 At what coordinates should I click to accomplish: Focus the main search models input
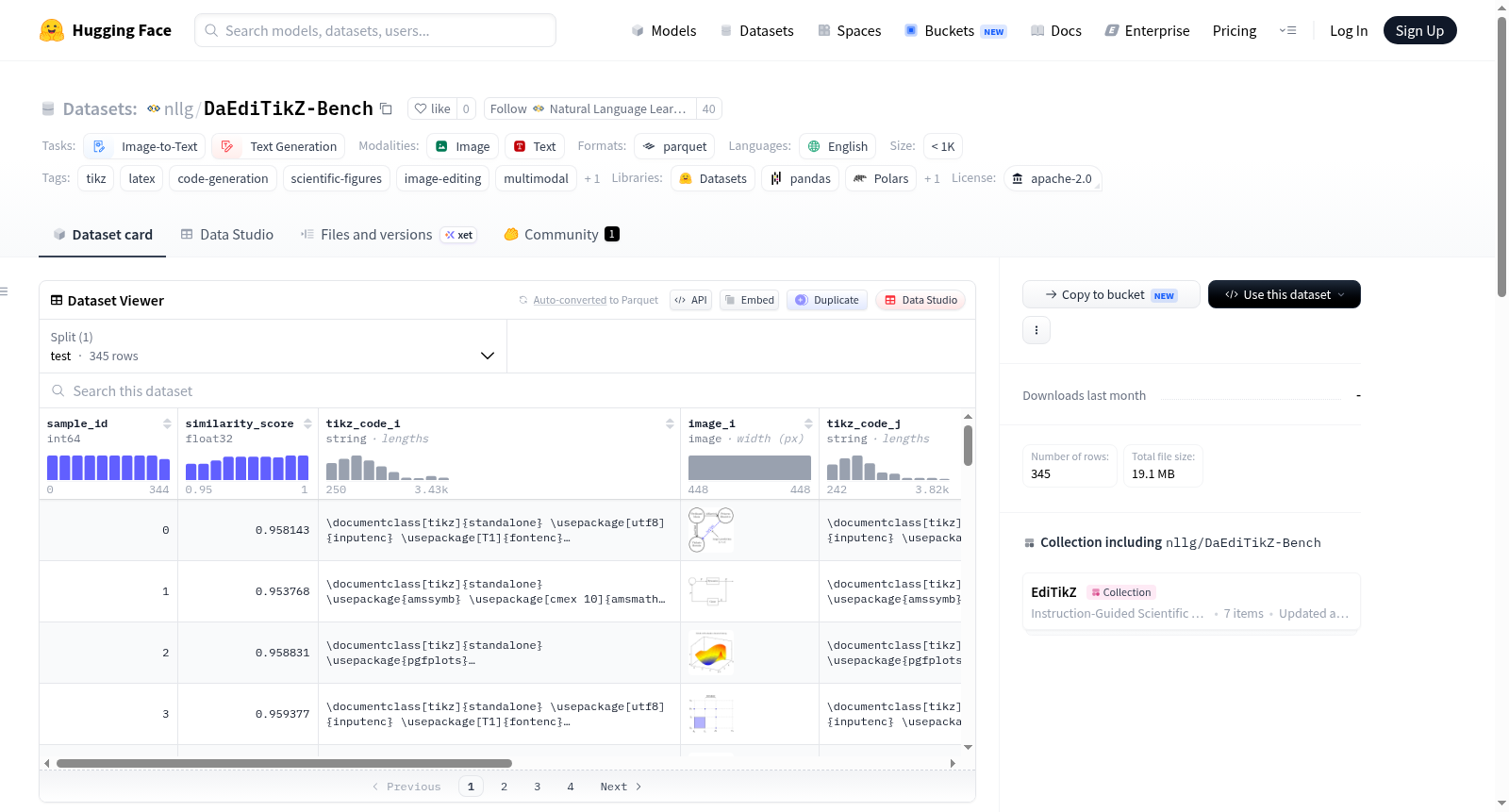(375, 30)
